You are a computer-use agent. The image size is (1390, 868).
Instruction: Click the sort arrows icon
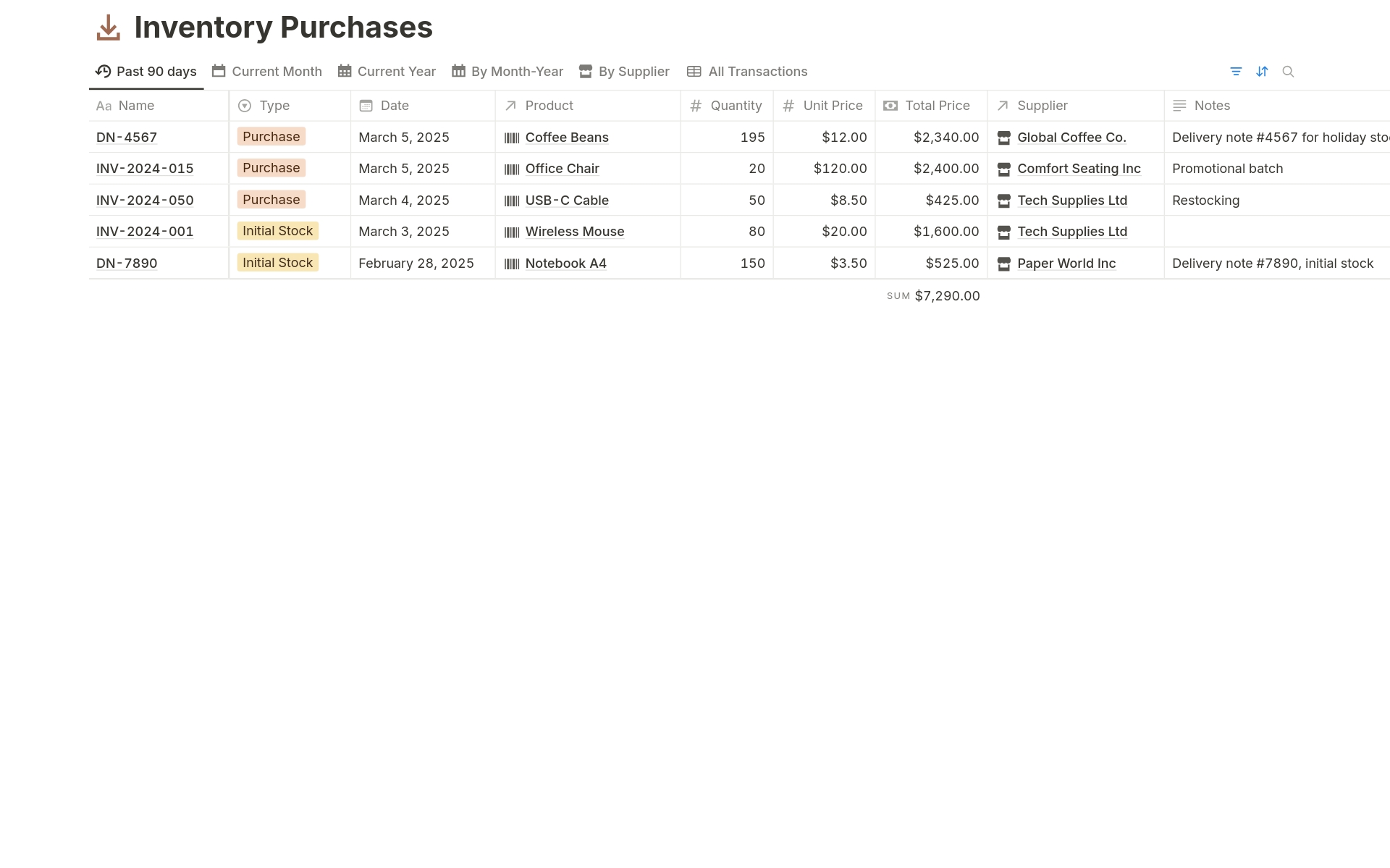pyautogui.click(x=1262, y=72)
